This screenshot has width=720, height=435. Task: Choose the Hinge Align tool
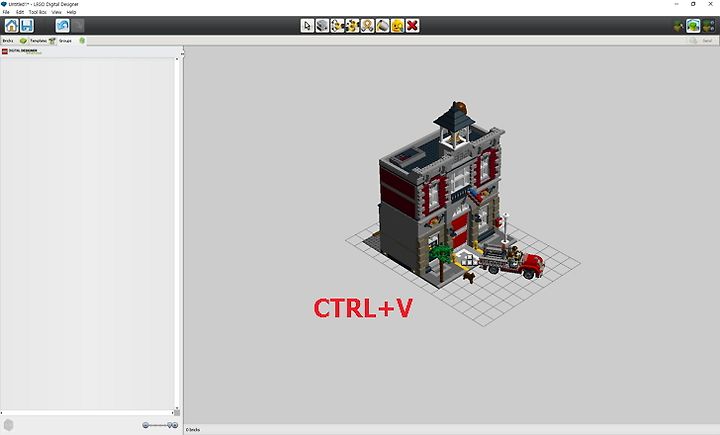click(x=352, y=26)
